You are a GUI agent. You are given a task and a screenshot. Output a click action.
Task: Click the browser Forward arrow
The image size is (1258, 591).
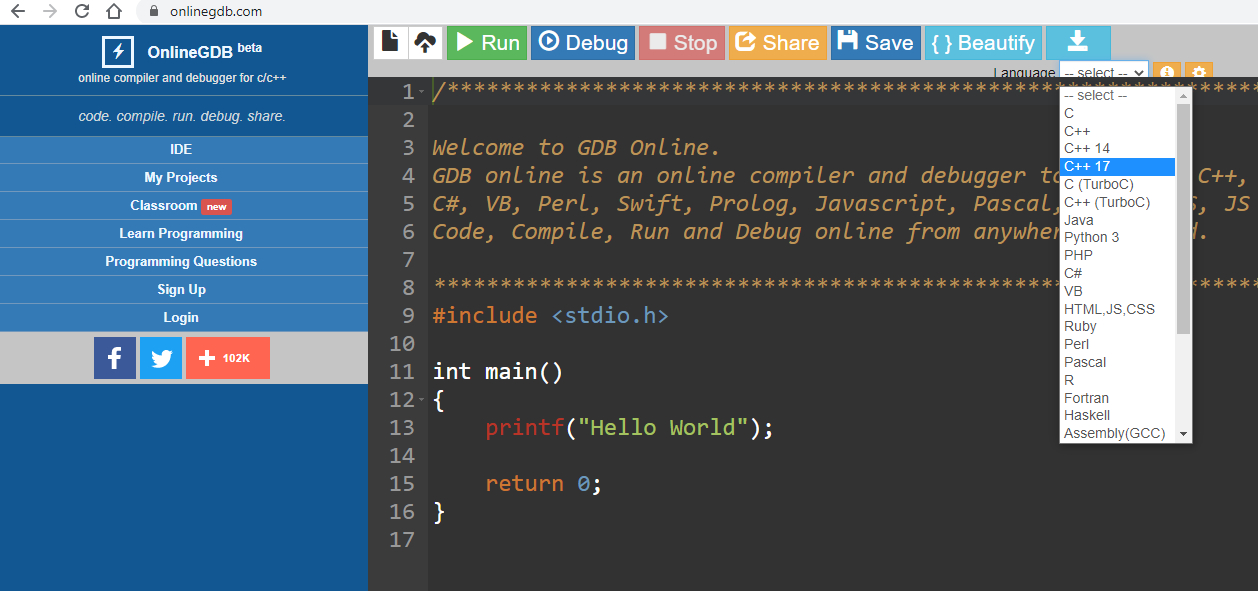50,11
